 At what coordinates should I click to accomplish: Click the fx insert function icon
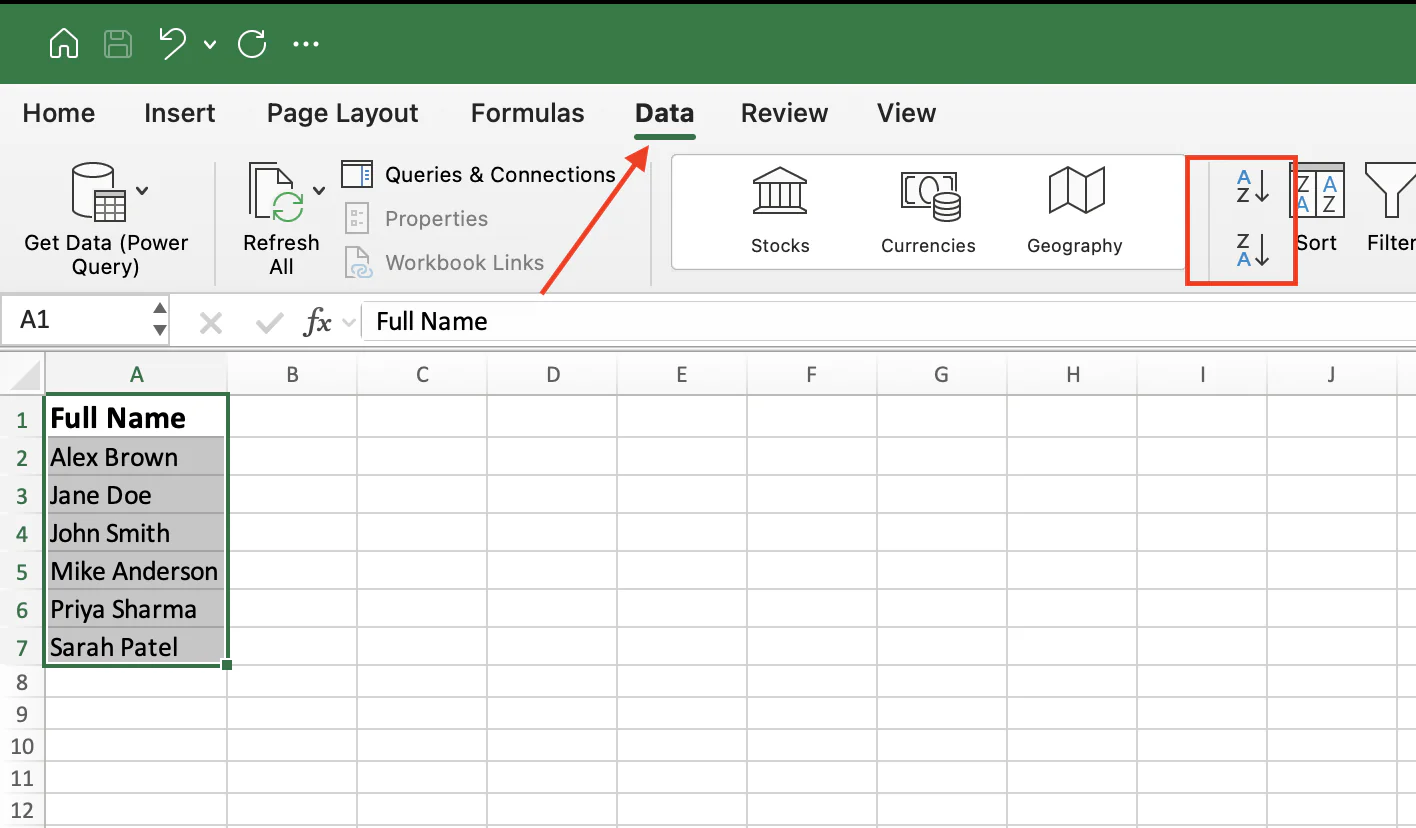tap(318, 322)
